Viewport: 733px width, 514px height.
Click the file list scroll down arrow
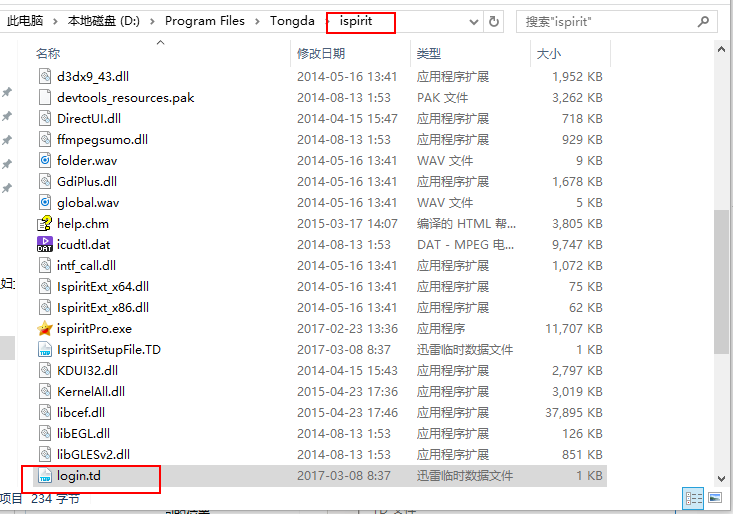click(721, 479)
